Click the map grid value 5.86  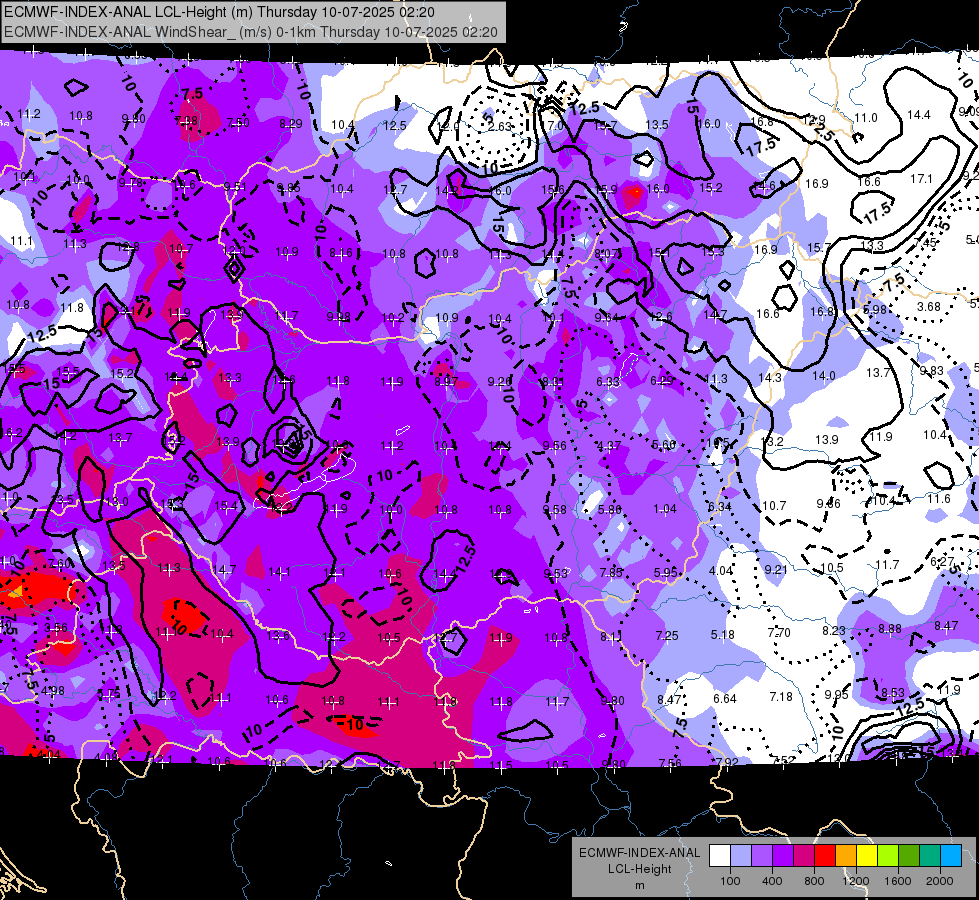coord(609,509)
